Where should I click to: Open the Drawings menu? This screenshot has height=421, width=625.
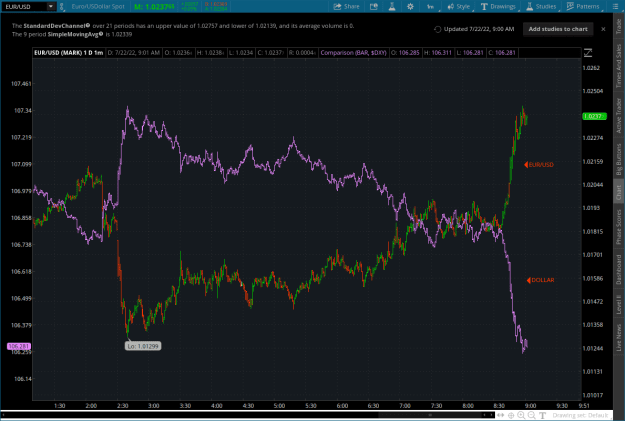click(498, 6)
